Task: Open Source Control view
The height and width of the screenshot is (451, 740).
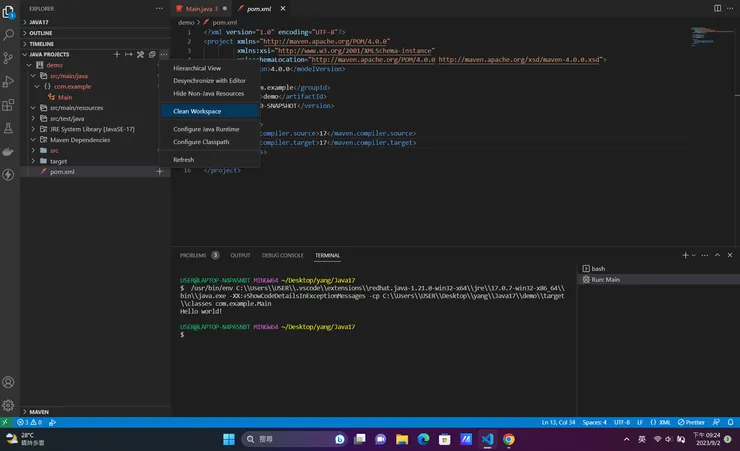Action: (x=9, y=57)
